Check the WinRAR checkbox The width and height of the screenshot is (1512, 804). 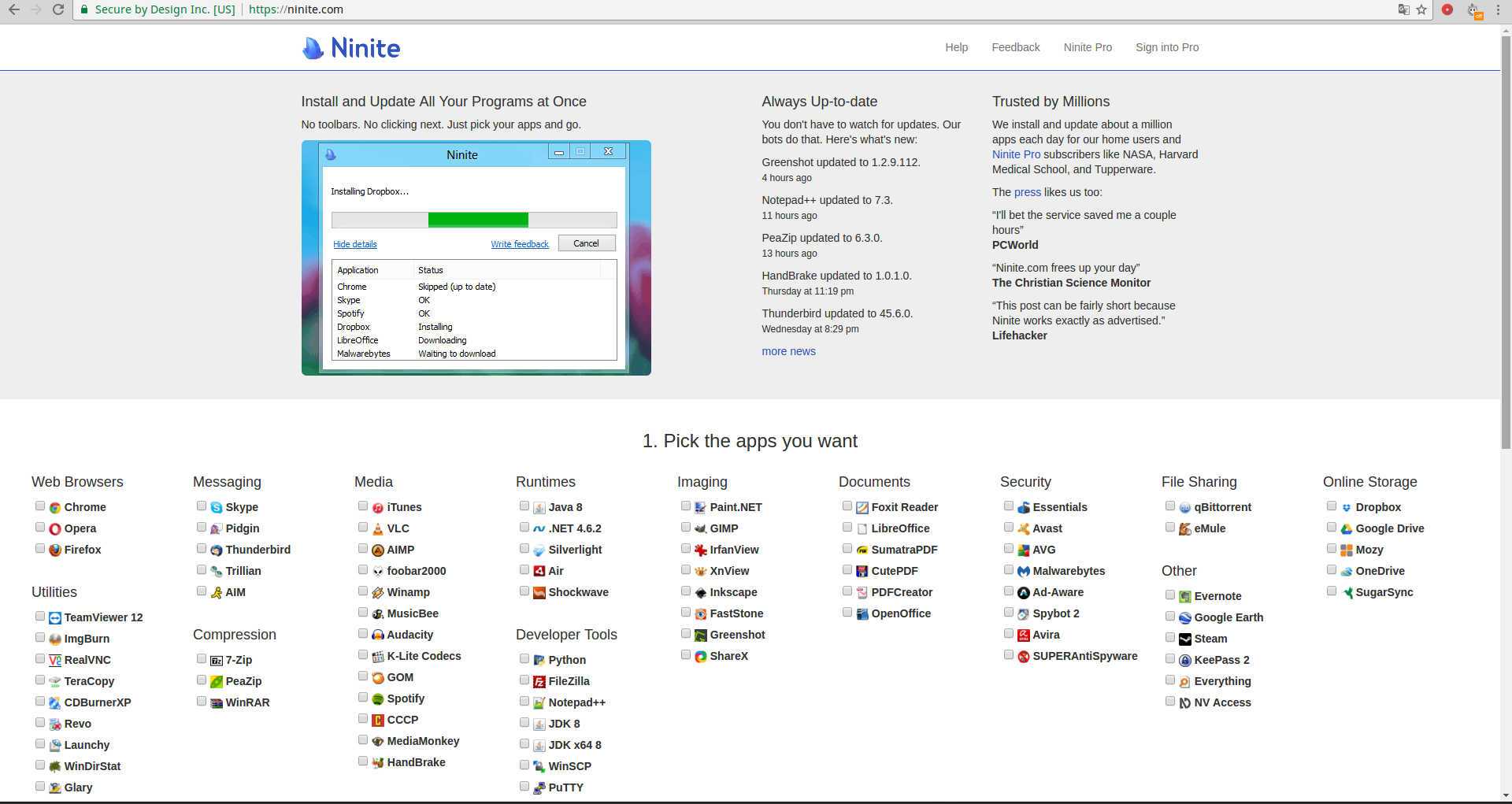202,702
